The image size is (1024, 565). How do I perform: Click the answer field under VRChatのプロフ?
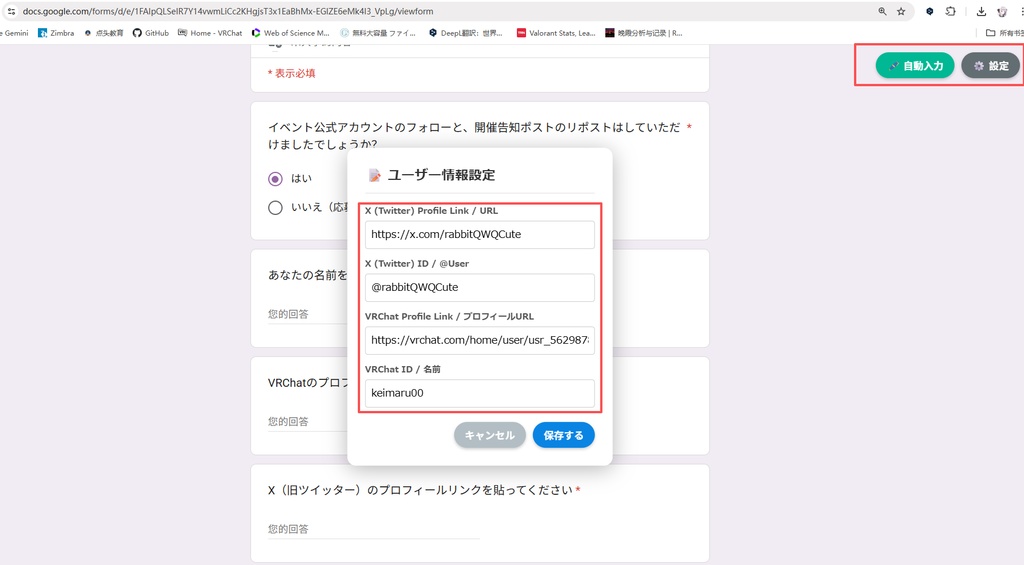[307, 422]
